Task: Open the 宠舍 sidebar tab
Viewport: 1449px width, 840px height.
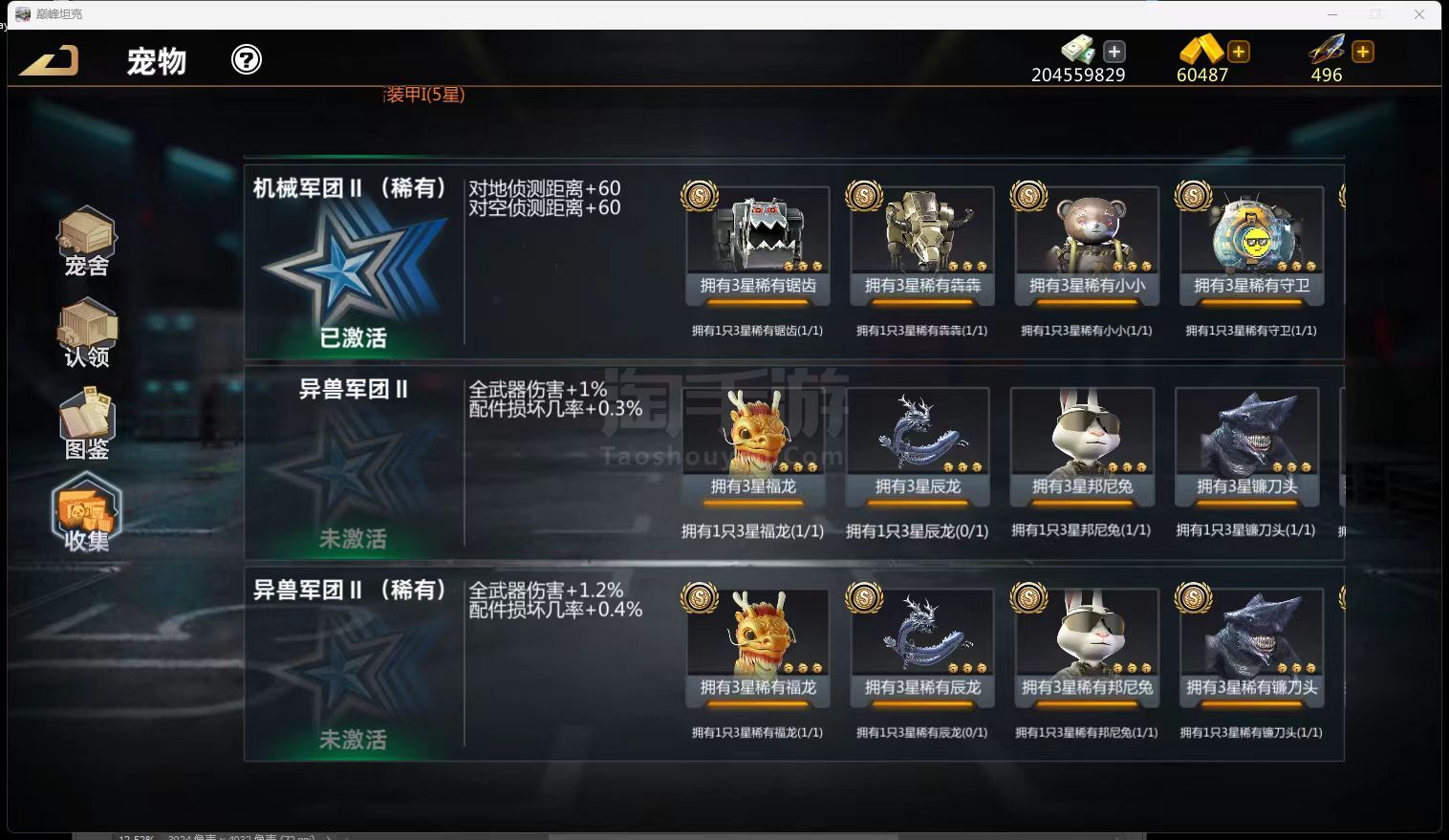Action: click(x=87, y=242)
